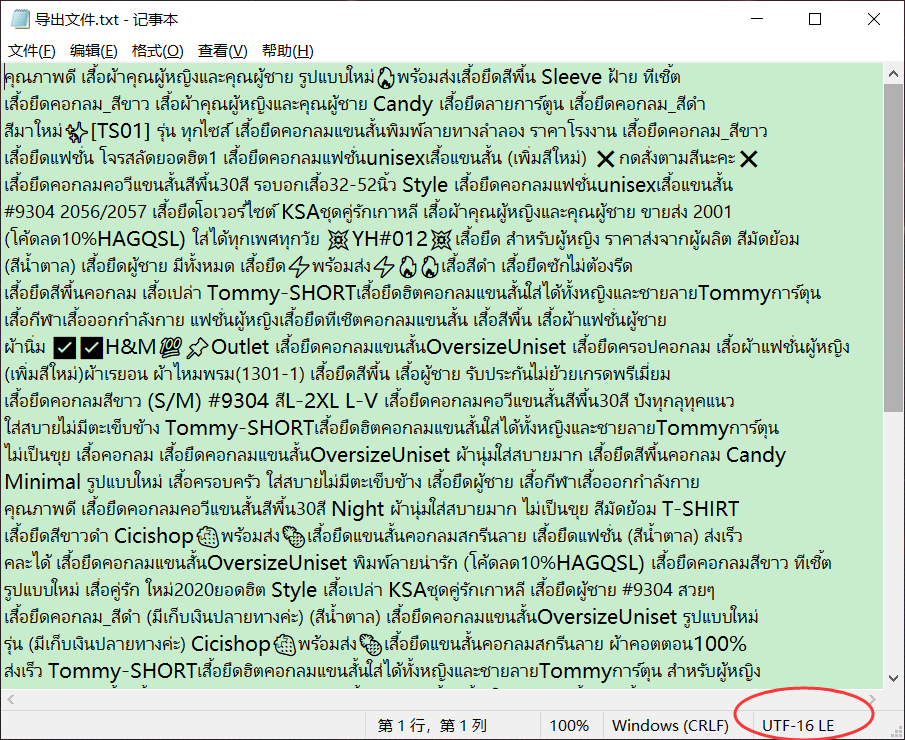Click the 第1行，第1列 cursor position indicator
This screenshot has width=905, height=740.
point(432,725)
